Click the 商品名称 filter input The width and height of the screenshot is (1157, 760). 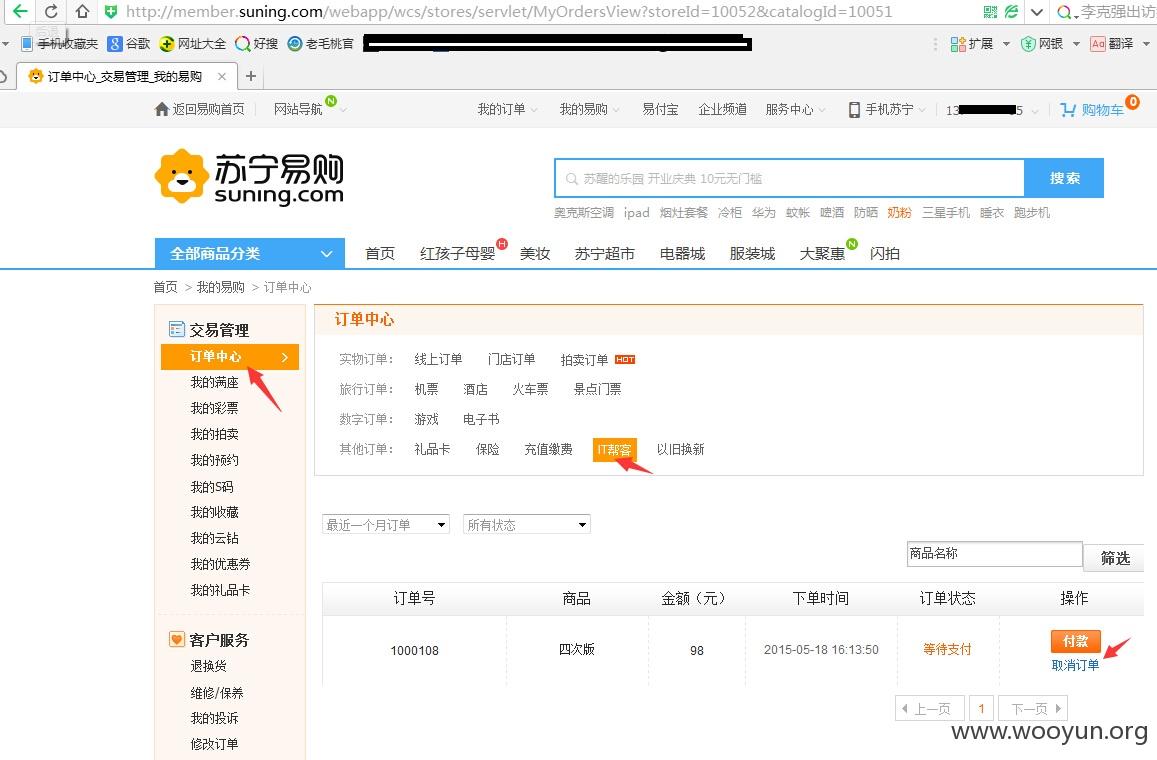(994, 553)
